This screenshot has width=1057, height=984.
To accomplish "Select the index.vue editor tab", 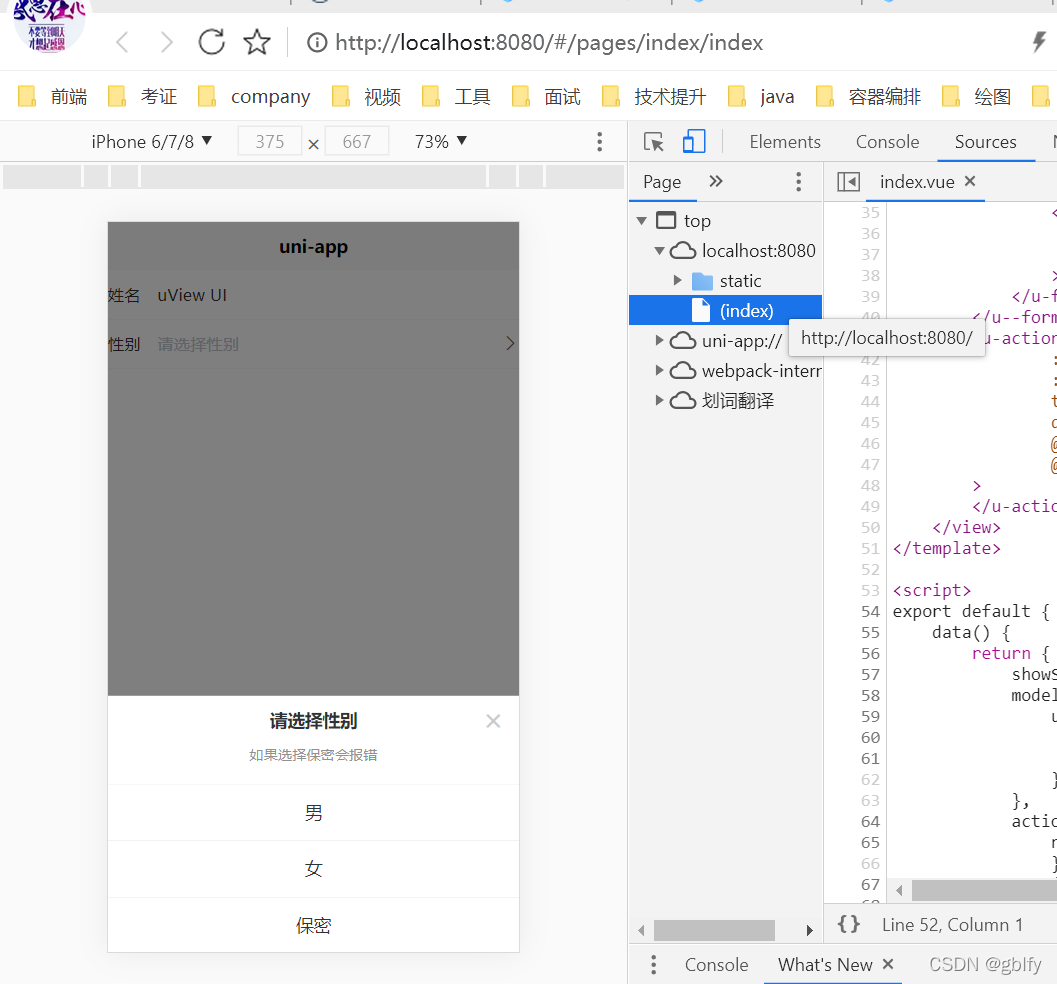I will coord(916,181).
